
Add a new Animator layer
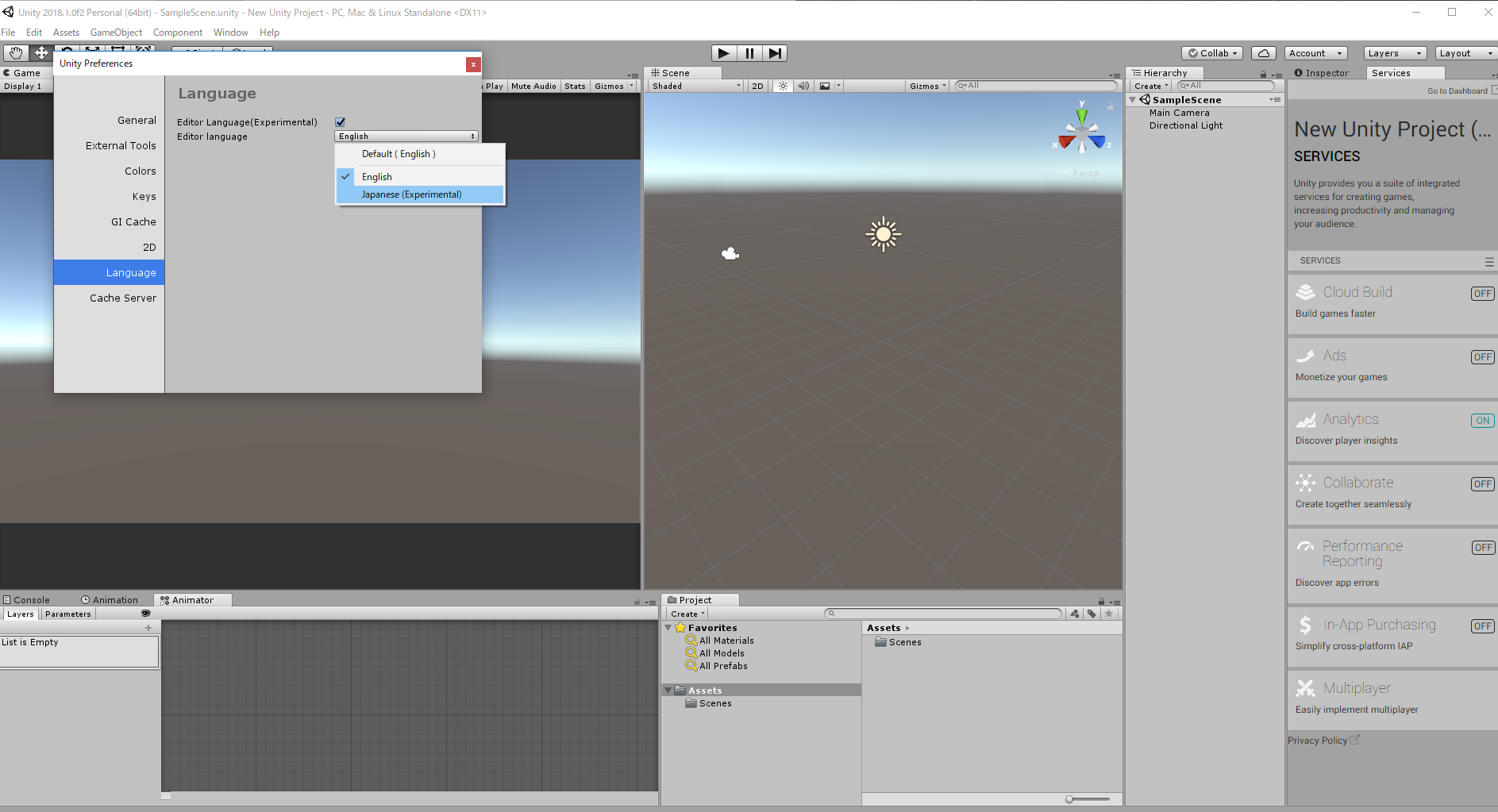pos(148,628)
